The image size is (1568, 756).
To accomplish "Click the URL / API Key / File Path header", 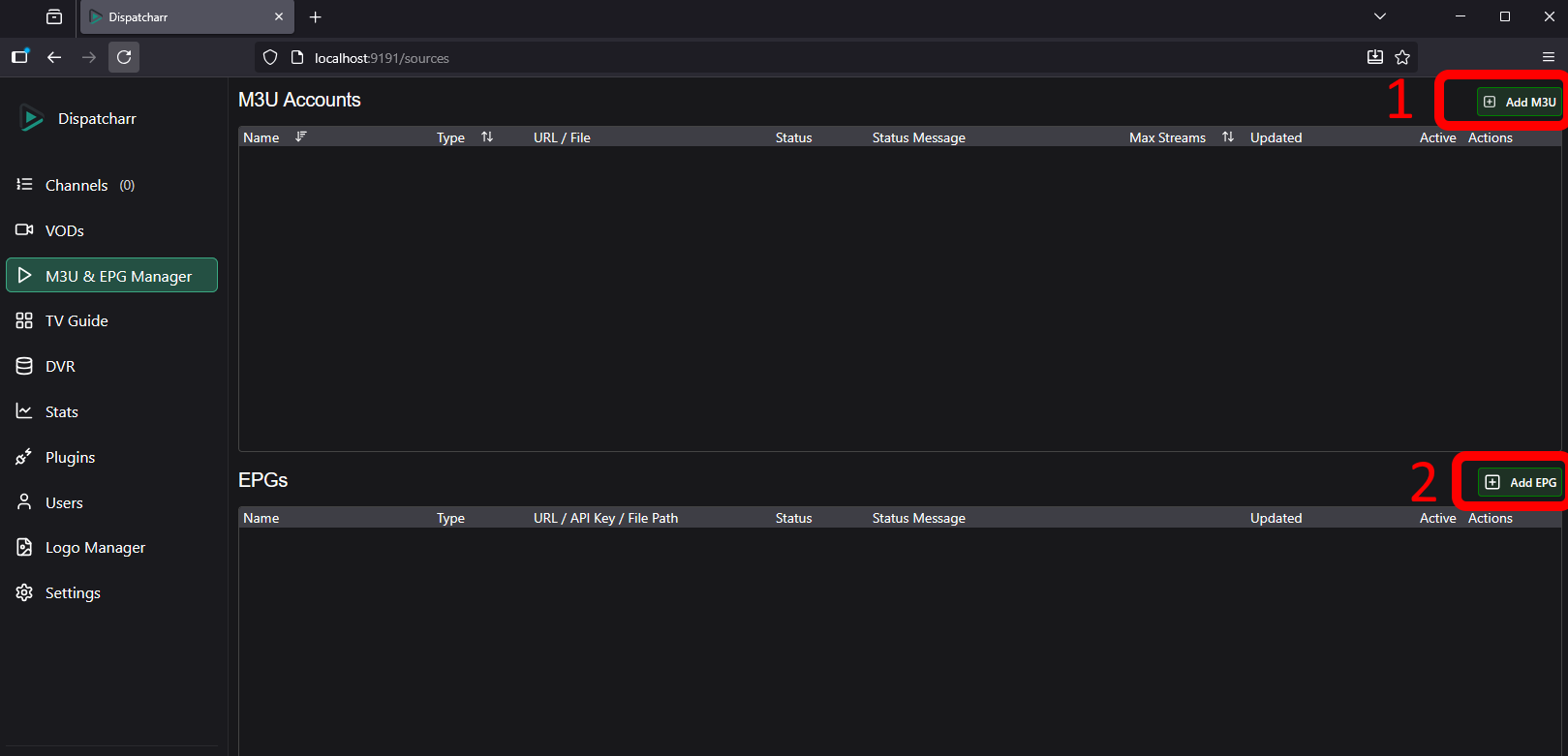I will tap(605, 518).
